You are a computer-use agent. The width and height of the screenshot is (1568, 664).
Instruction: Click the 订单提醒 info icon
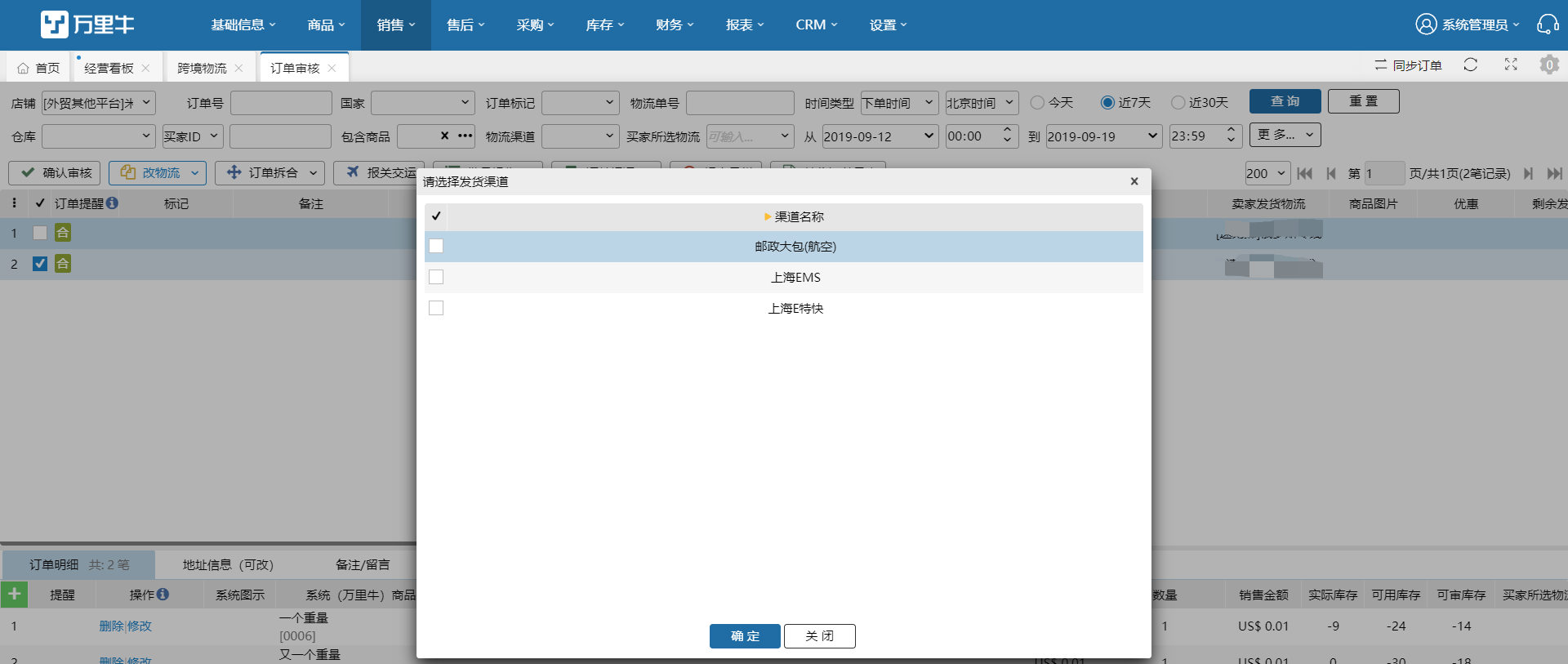[x=112, y=203]
